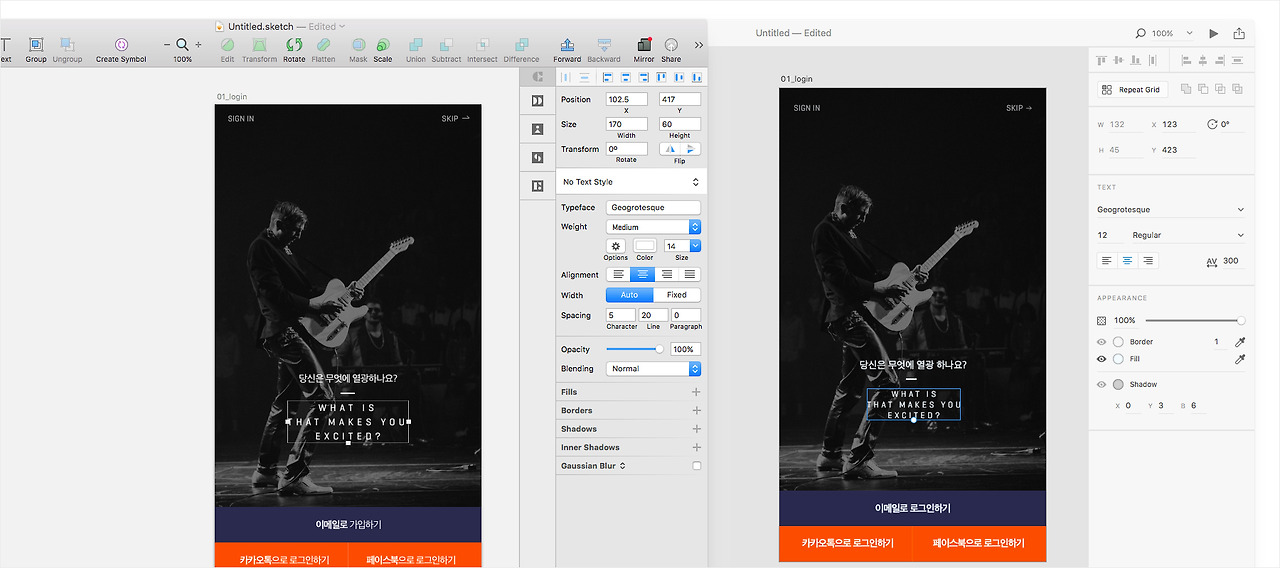
Task: Click Fill color circle in XD
Action: (x=1118, y=359)
